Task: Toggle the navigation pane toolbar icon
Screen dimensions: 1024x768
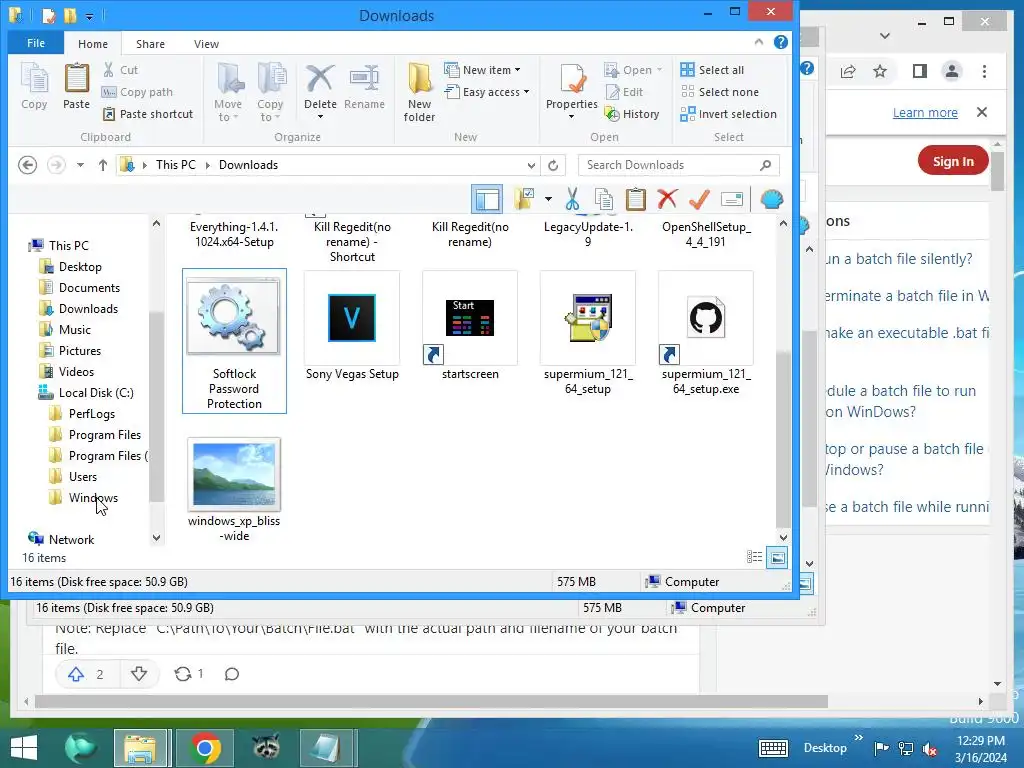Action: 487,199
